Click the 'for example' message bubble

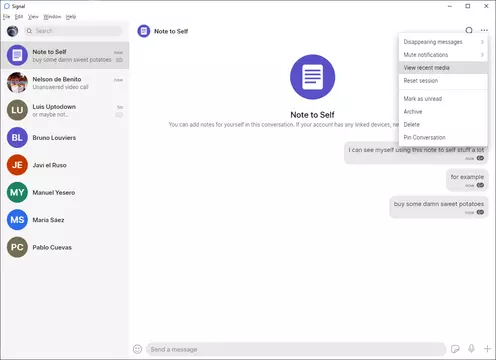[467, 180]
